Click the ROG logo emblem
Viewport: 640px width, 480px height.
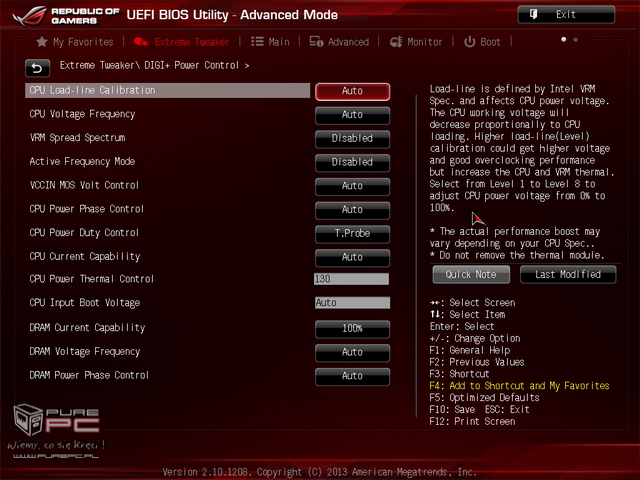coord(29,15)
